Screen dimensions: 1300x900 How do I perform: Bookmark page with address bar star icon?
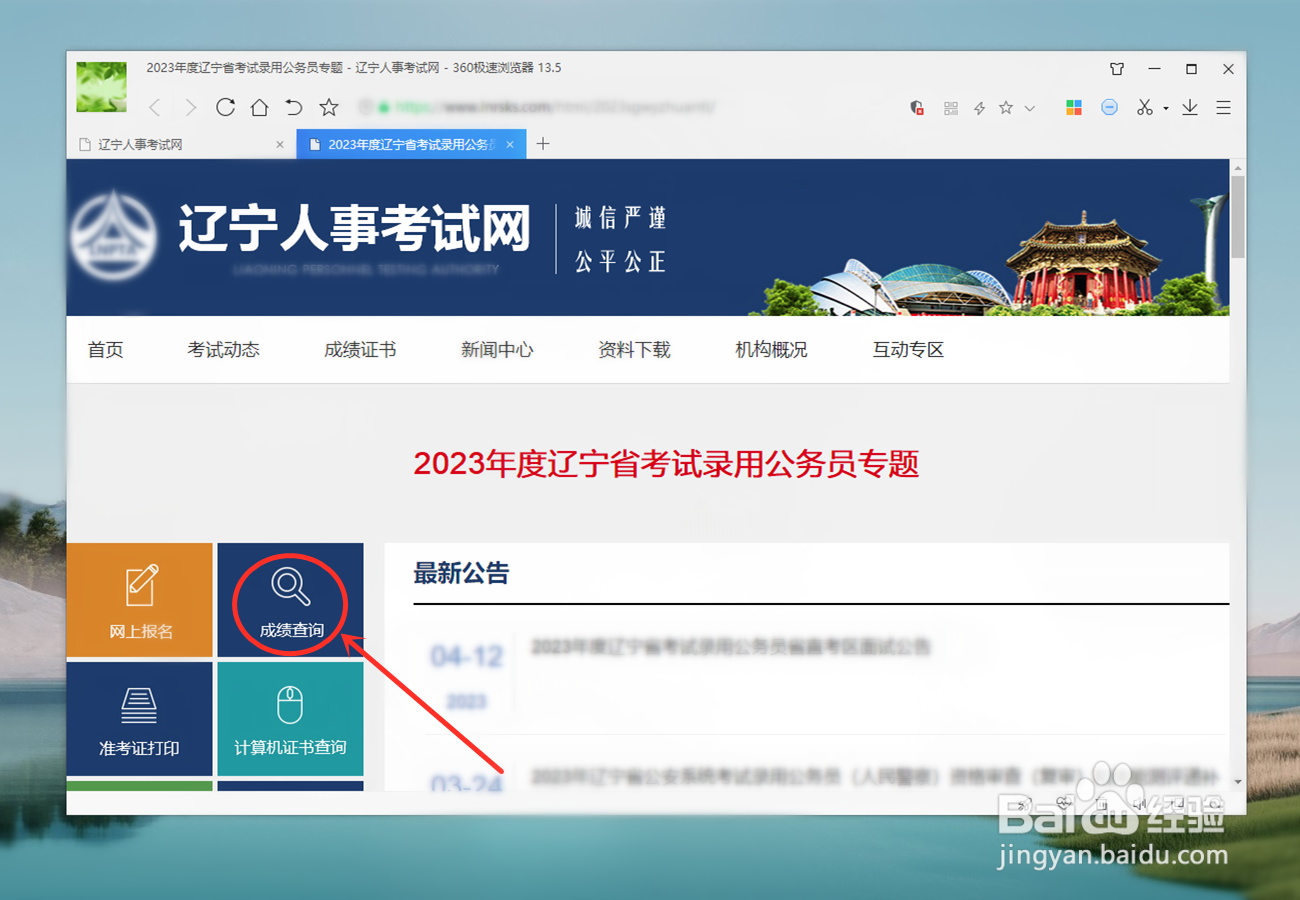click(x=1006, y=108)
